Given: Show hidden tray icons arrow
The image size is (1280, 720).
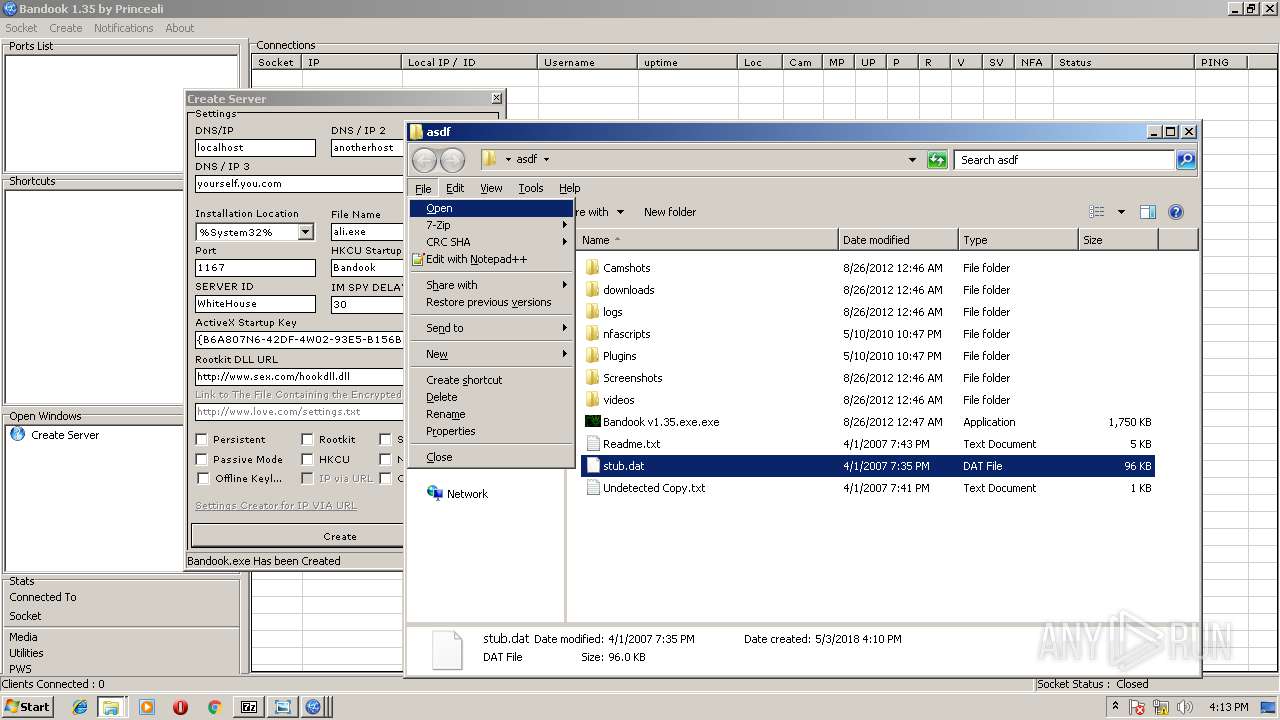Looking at the screenshot, I should point(1116,706).
